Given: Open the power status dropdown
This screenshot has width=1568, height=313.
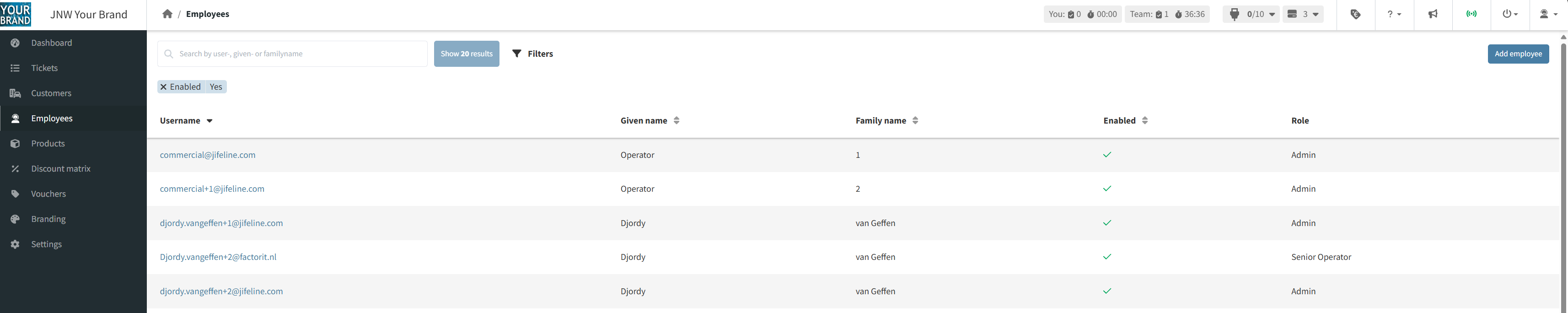Looking at the screenshot, I should (x=1509, y=14).
